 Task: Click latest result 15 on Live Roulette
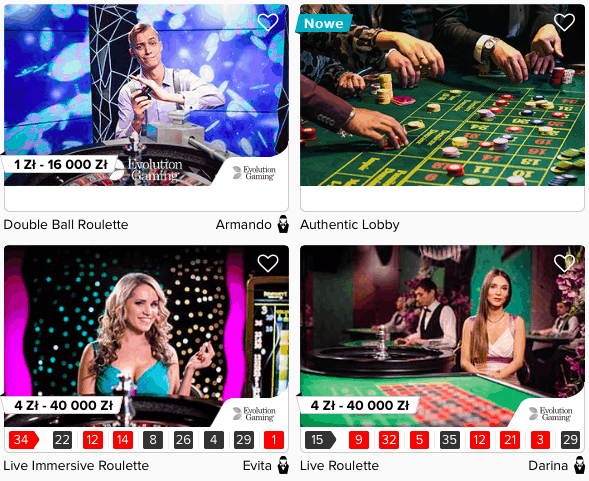(x=320, y=440)
